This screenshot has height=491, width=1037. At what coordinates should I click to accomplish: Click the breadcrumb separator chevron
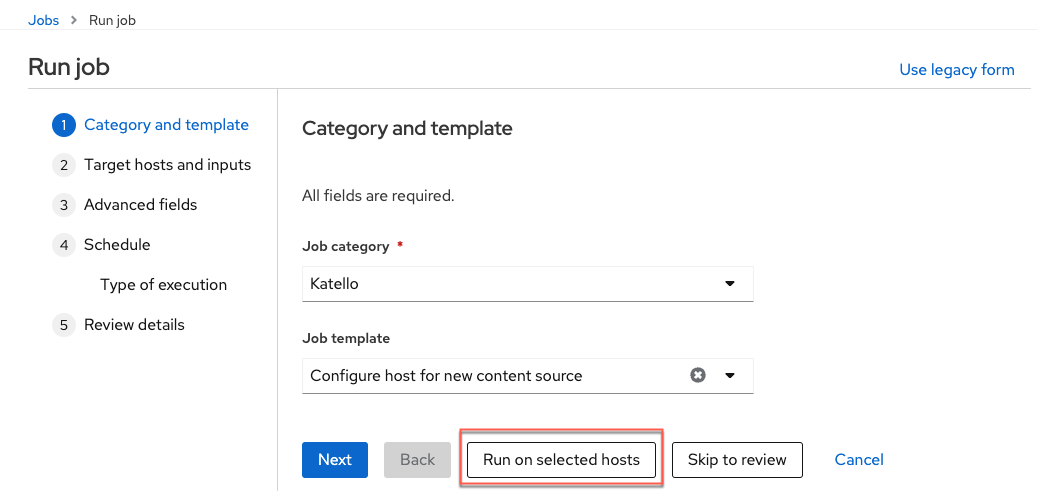[x=74, y=20]
